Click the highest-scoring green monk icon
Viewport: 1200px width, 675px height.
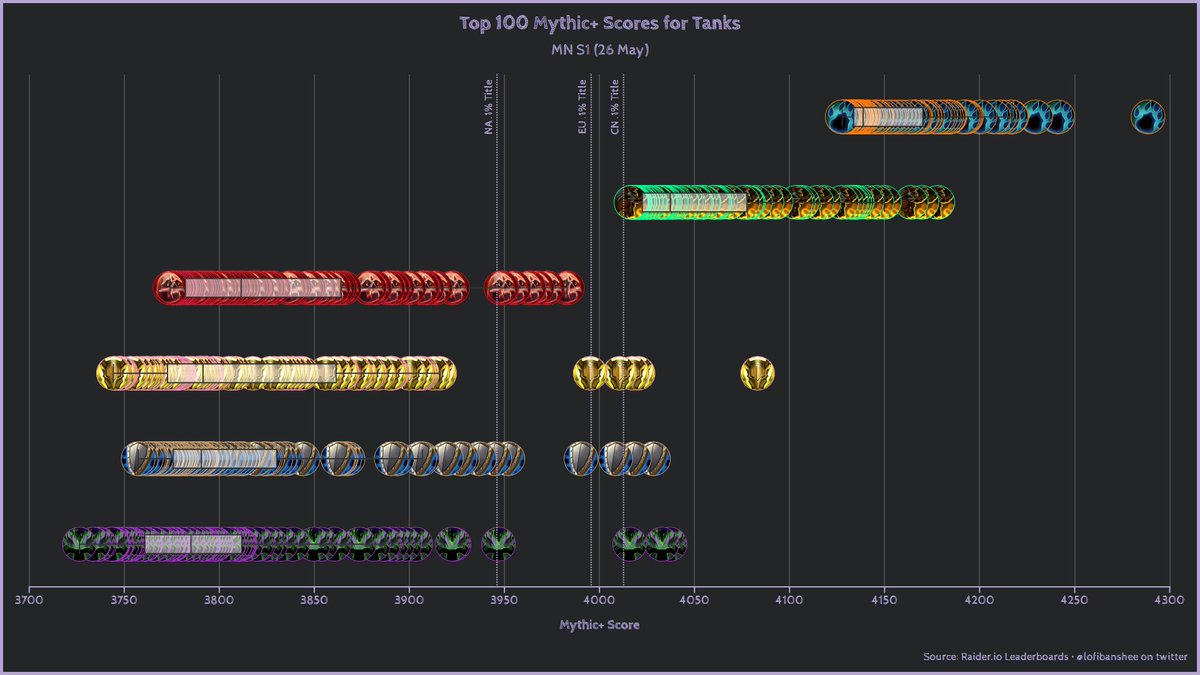937,202
